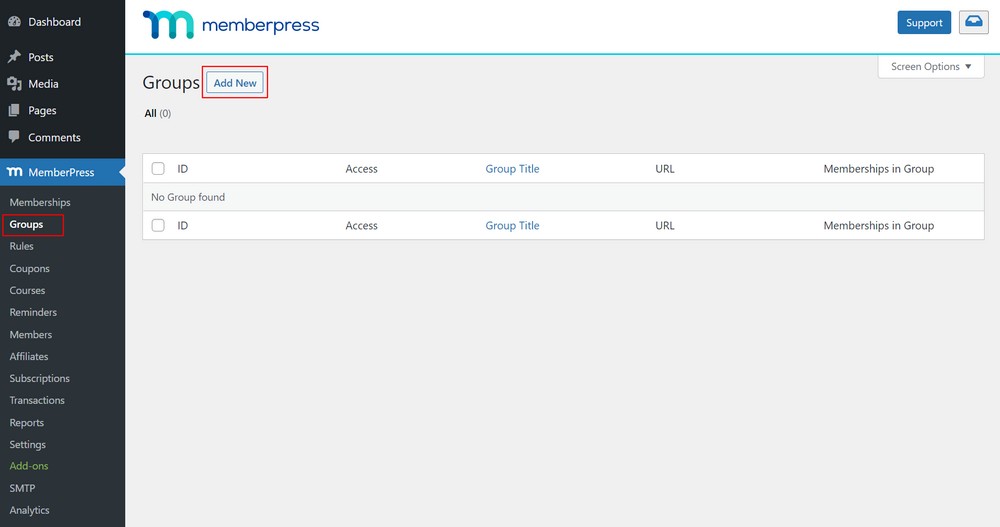Tick the select-all checkbox in table footer
Image resolution: width=1000 pixels, height=527 pixels.
coord(158,225)
